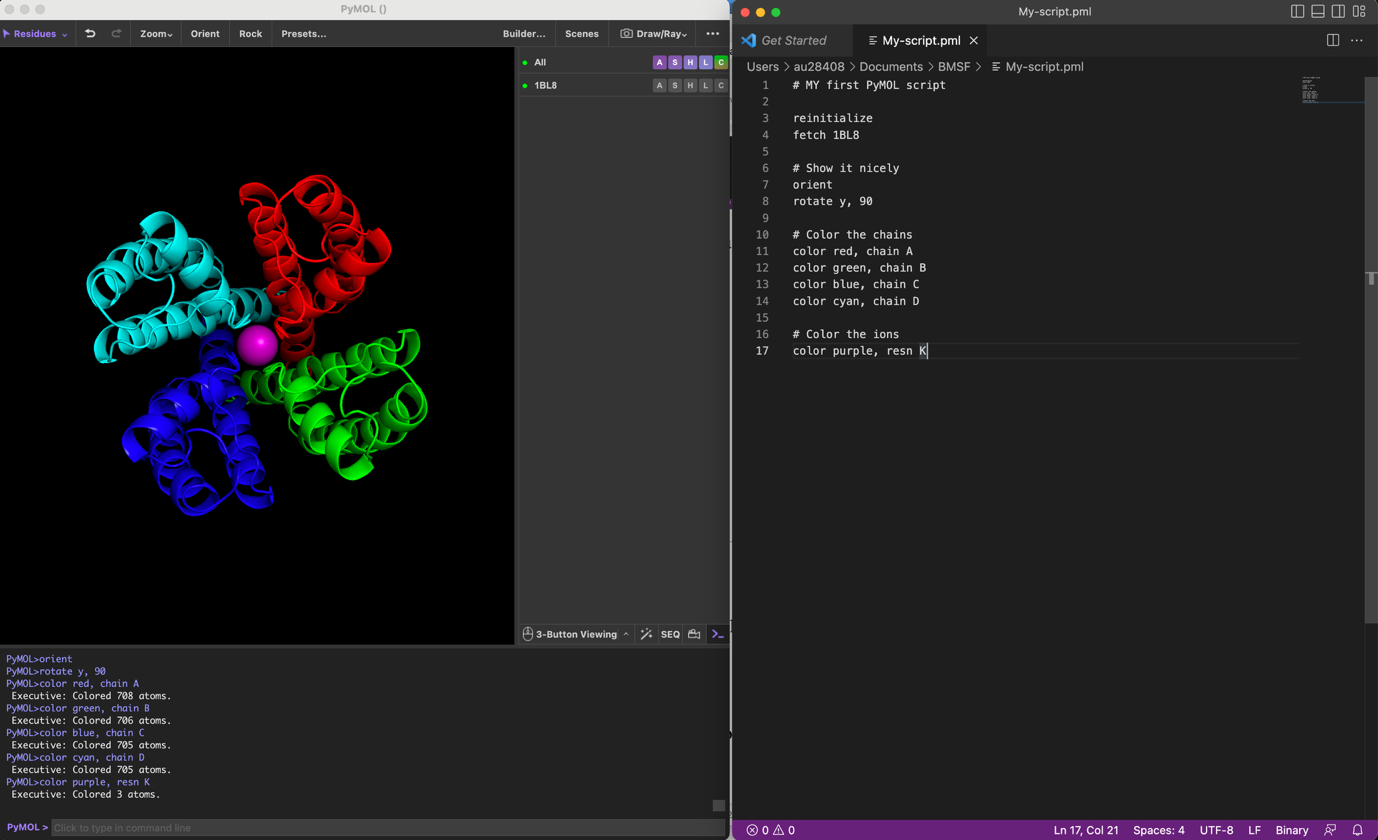
Task: Switch to the Get Started tab
Action: 793,40
